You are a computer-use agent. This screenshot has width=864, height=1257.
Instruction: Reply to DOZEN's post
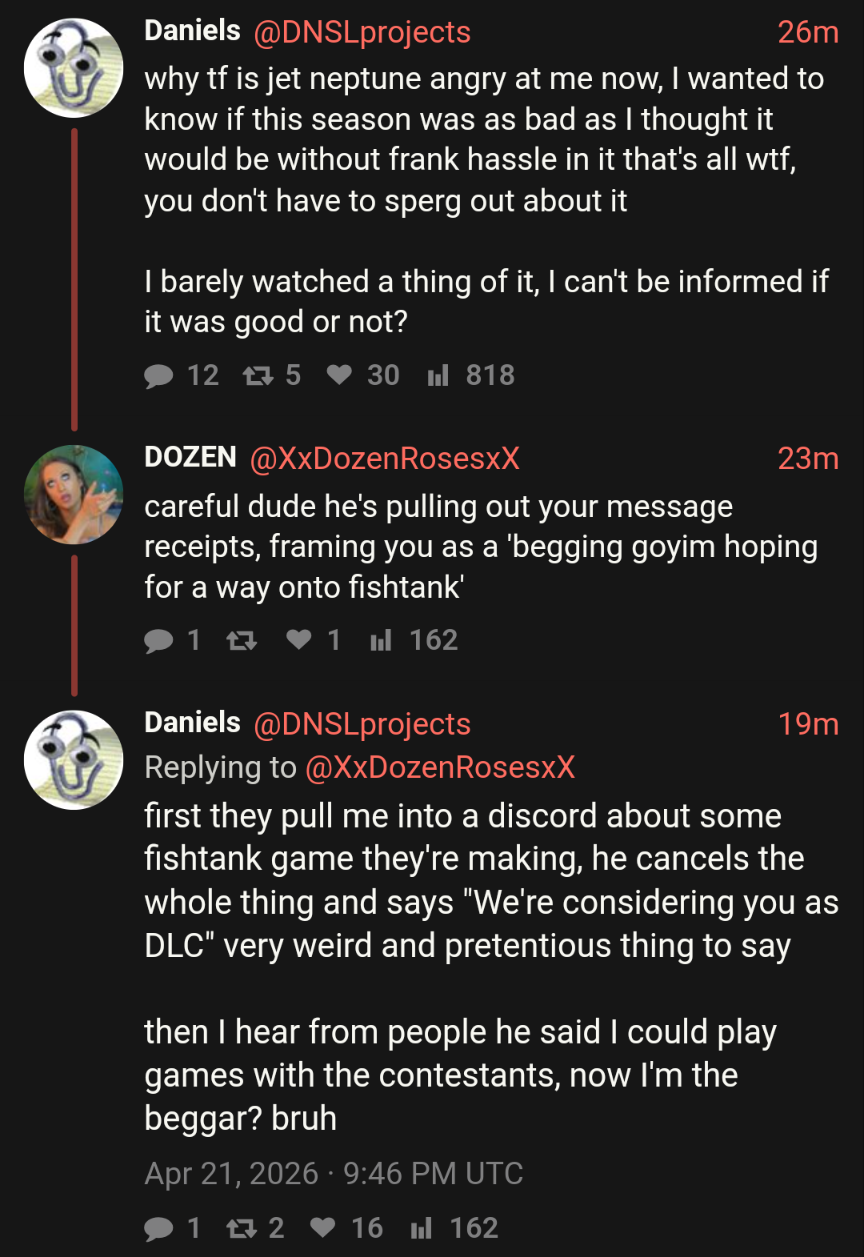point(158,640)
